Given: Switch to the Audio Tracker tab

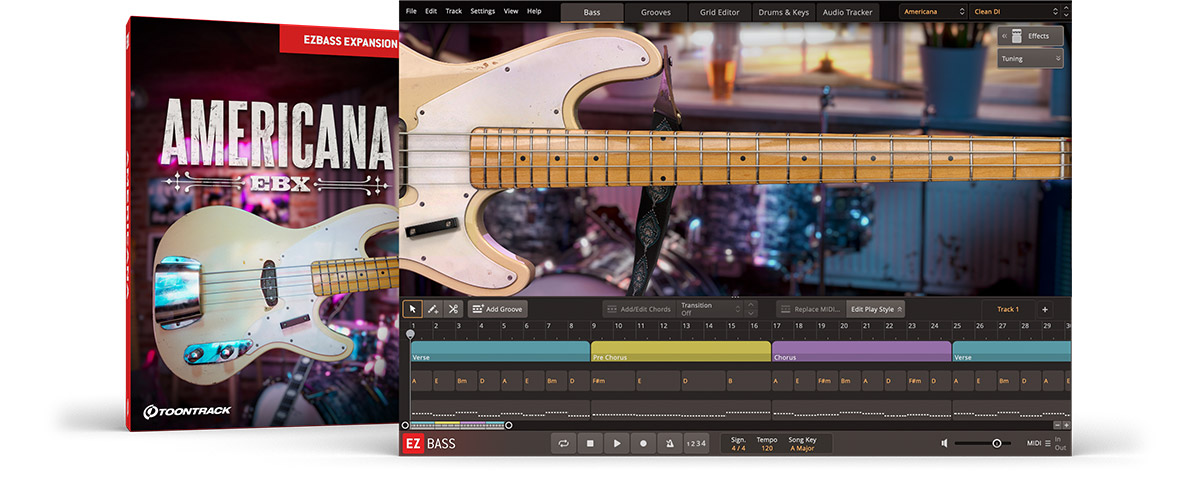Looking at the screenshot, I should [x=848, y=12].
